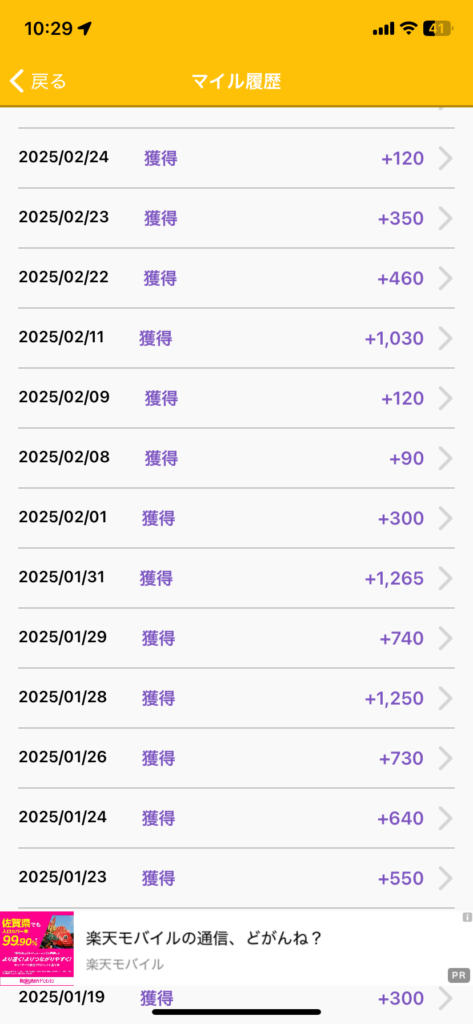The image size is (473, 1024).
Task: Tap the back chevron labeled 戻る
Action: (38, 82)
